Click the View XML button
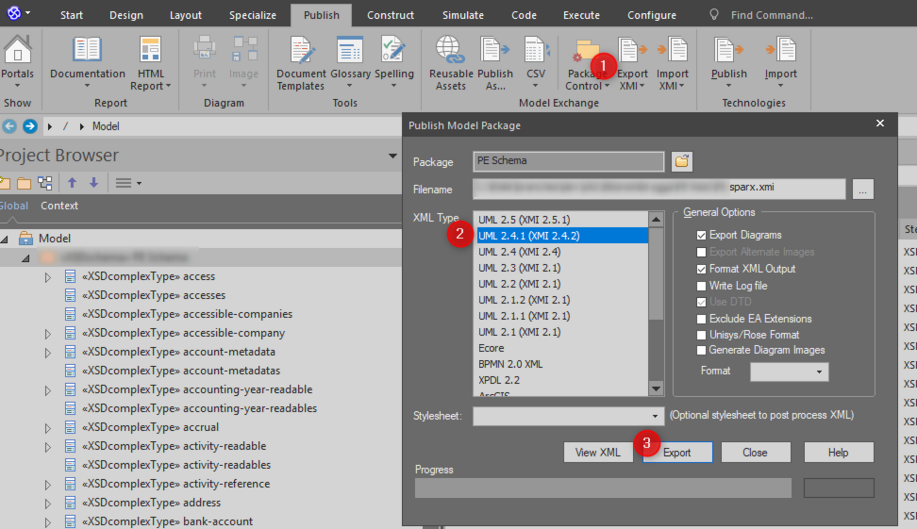 pyautogui.click(x=598, y=452)
